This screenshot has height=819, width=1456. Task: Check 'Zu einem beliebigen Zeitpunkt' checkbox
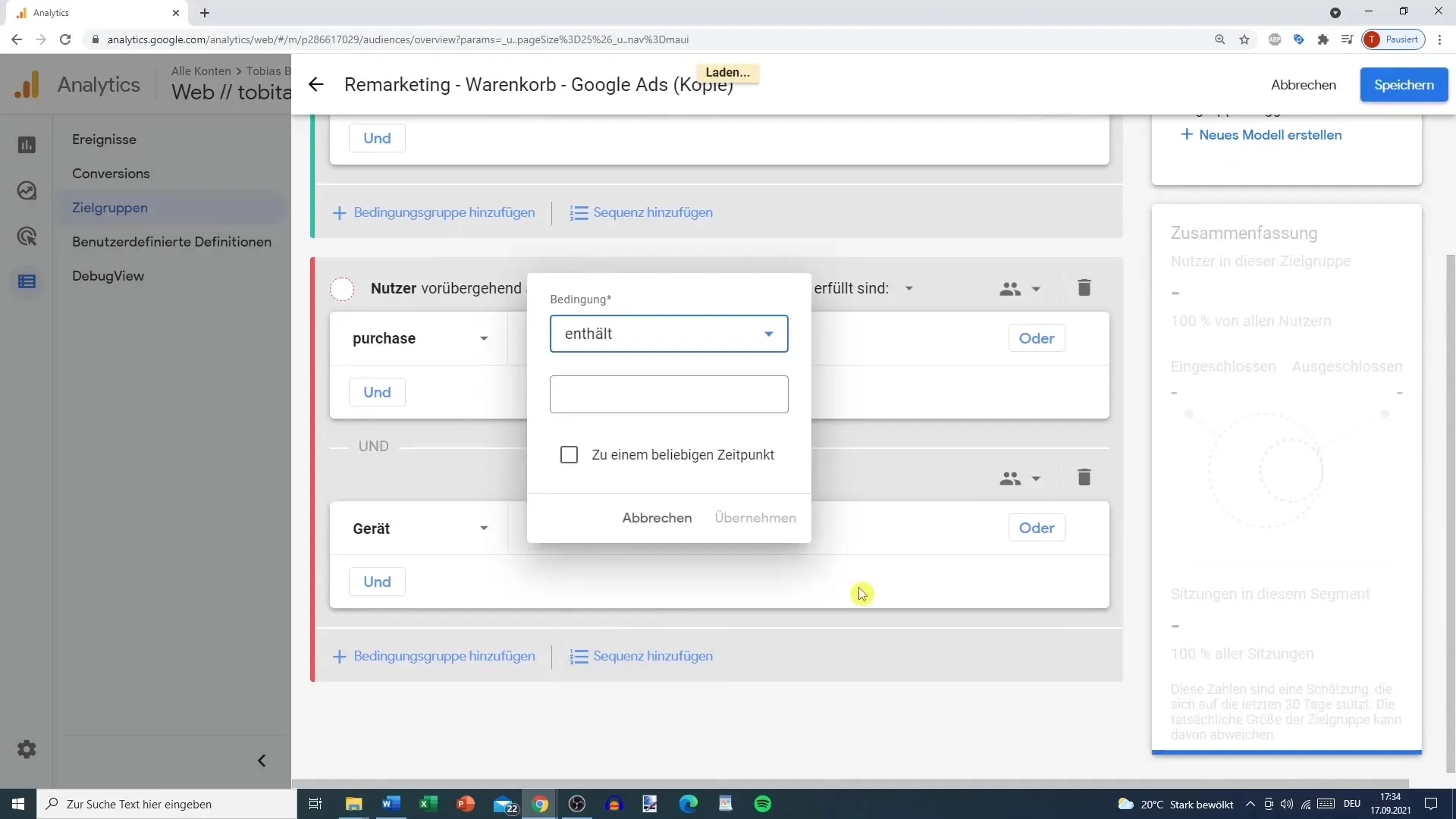pos(569,454)
